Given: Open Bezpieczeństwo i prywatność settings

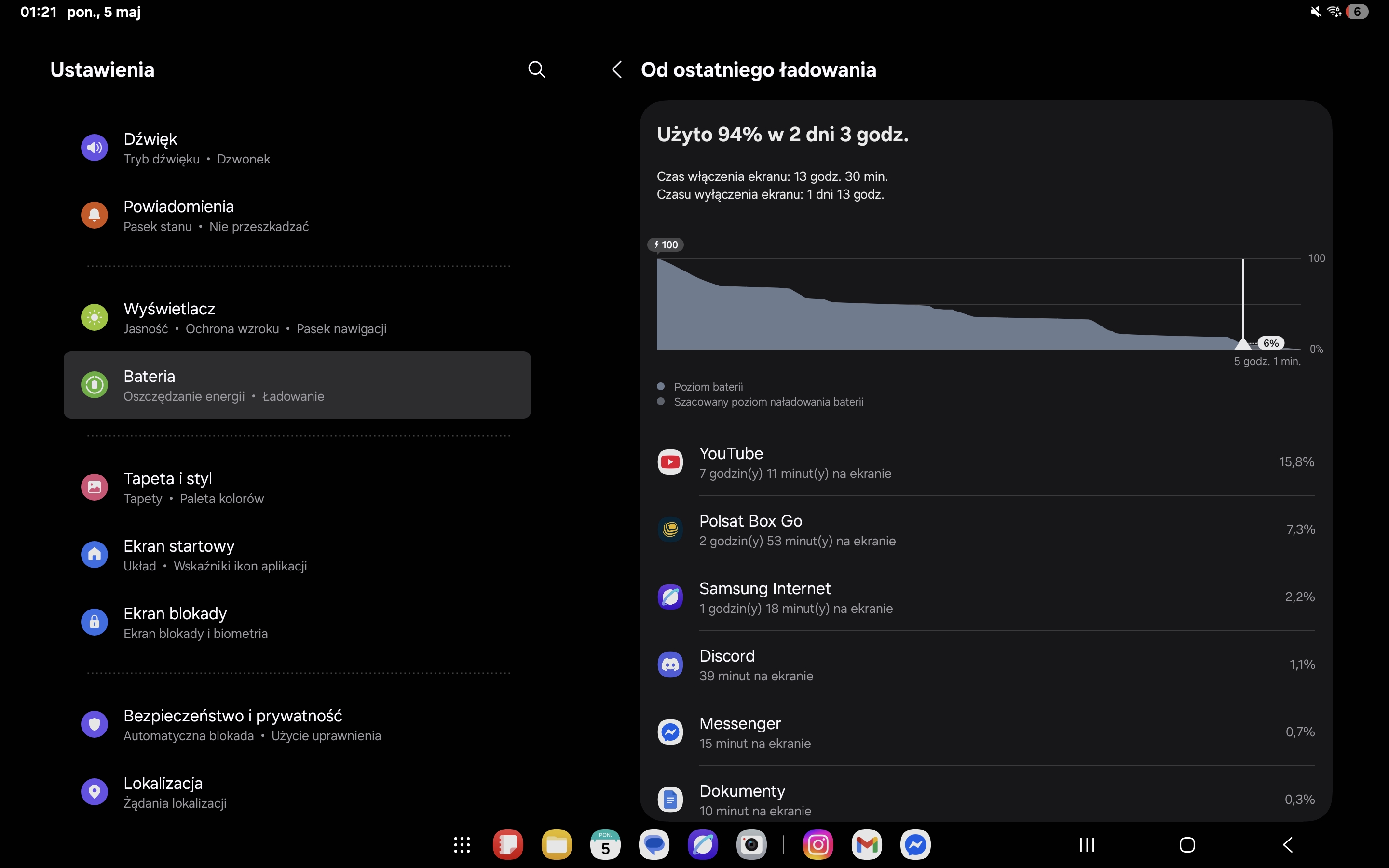Looking at the screenshot, I should click(297, 725).
